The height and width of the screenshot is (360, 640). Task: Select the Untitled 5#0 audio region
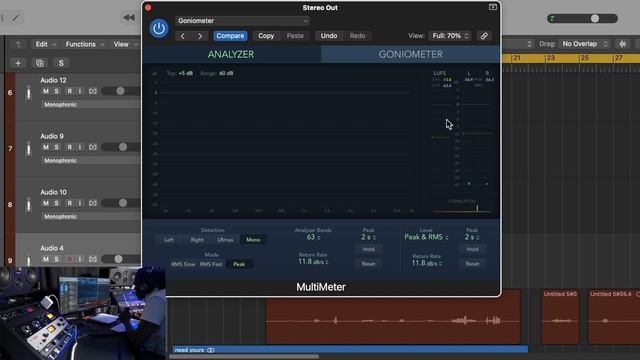[560, 317]
